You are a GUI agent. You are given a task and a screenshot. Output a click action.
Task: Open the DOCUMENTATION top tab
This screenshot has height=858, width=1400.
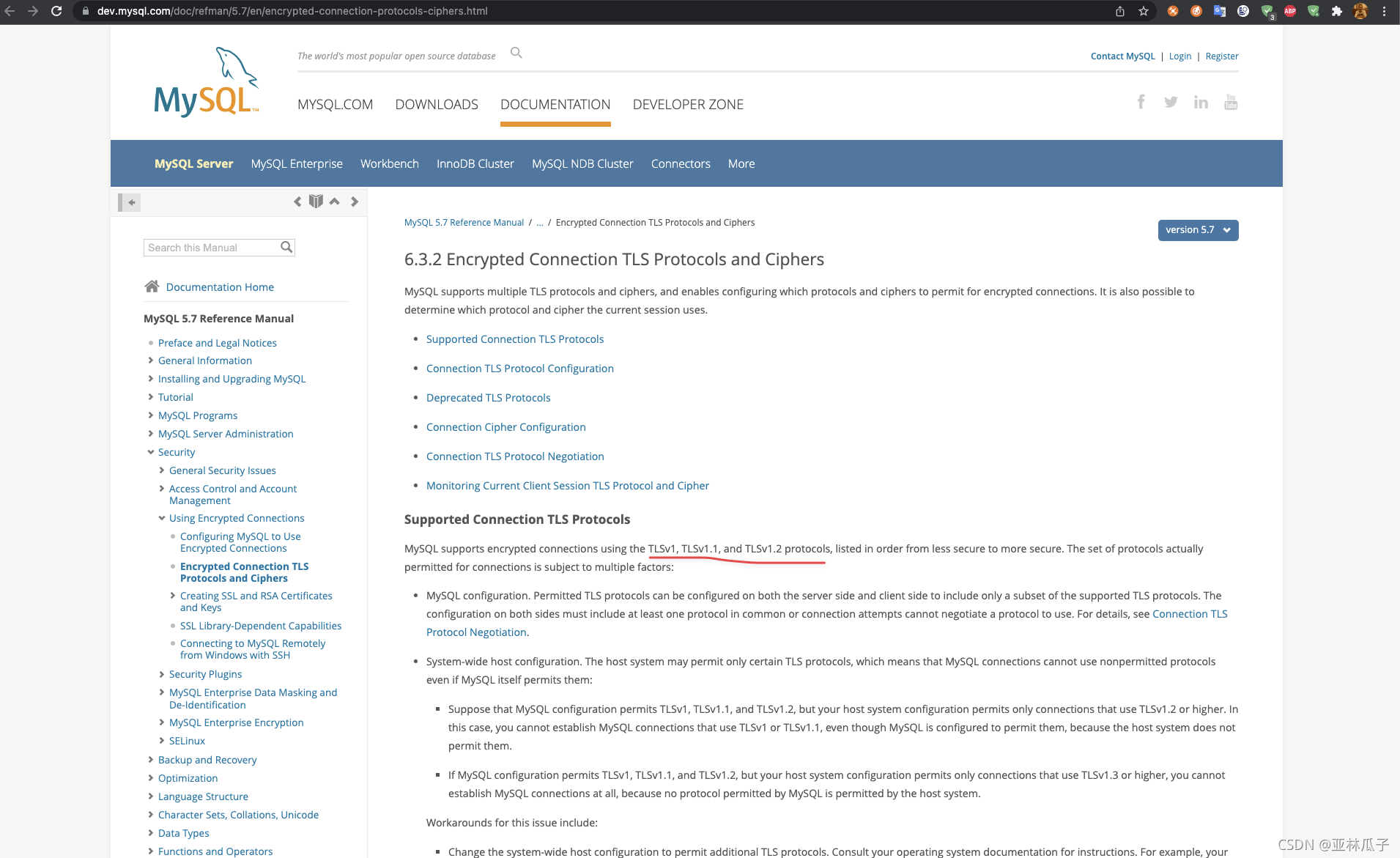pos(555,105)
